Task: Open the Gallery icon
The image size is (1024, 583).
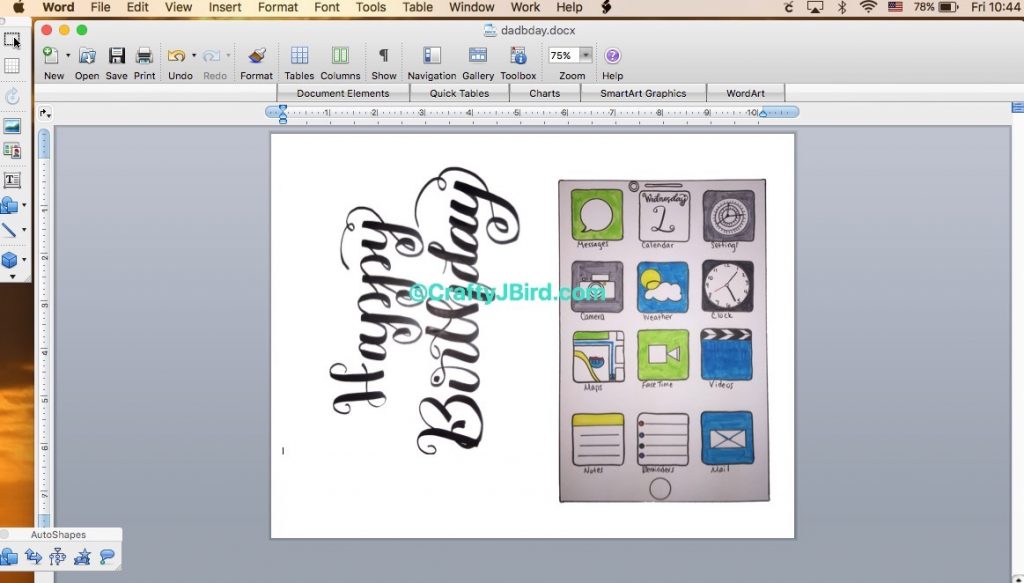Action: click(x=478, y=56)
